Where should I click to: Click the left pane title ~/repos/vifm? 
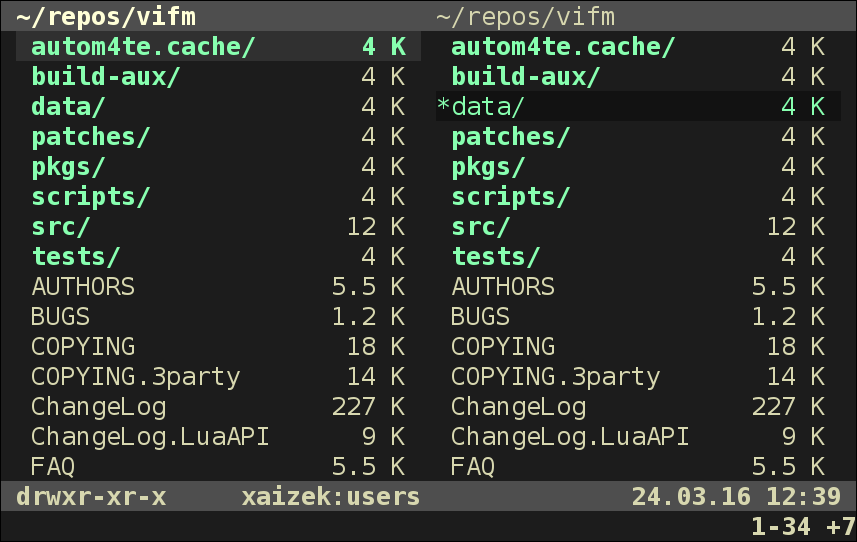(x=106, y=17)
